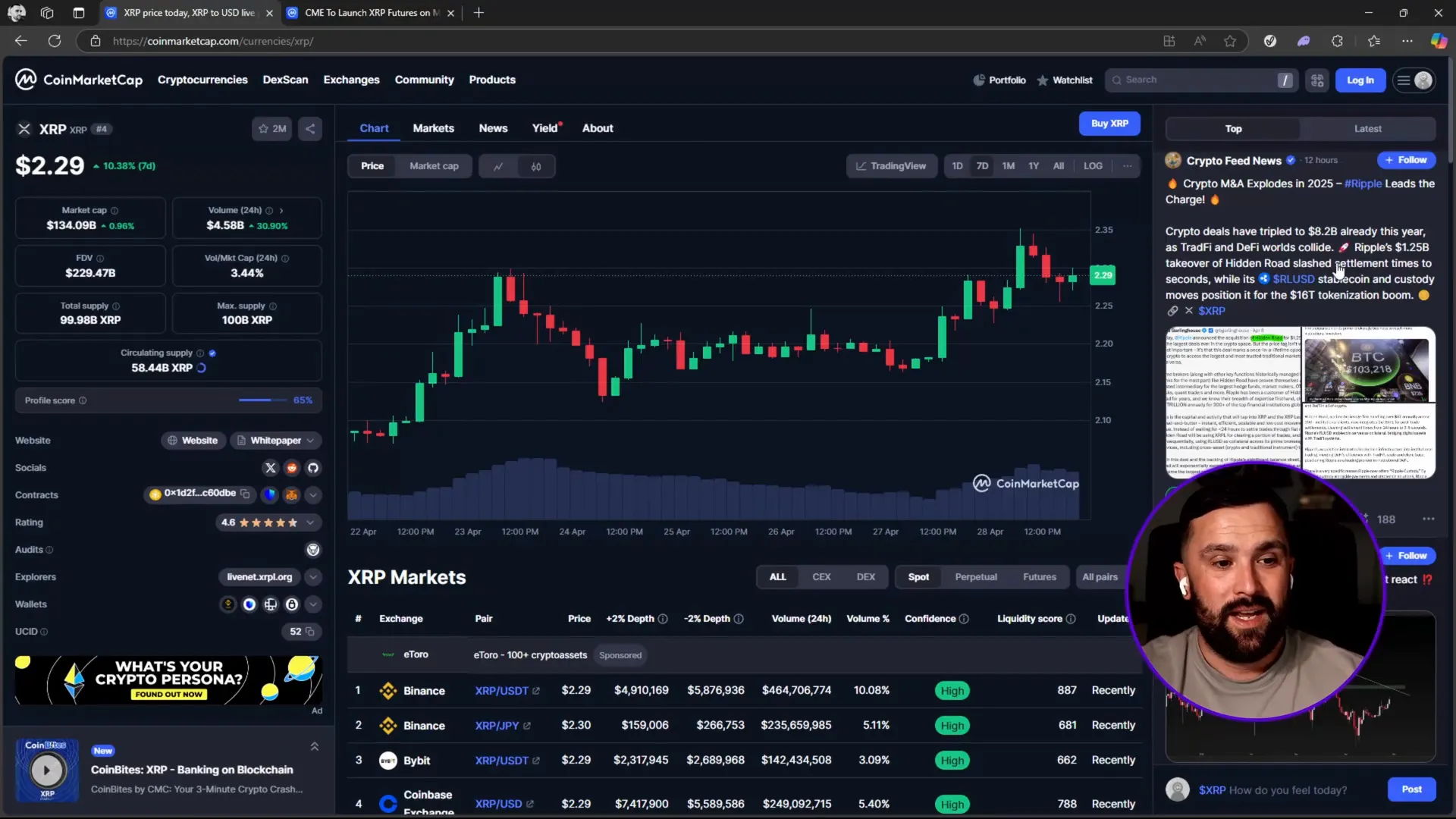Copy the 0x1d2f...c60dbe contract address
This screenshot has width=1456, height=819.
pos(245,494)
